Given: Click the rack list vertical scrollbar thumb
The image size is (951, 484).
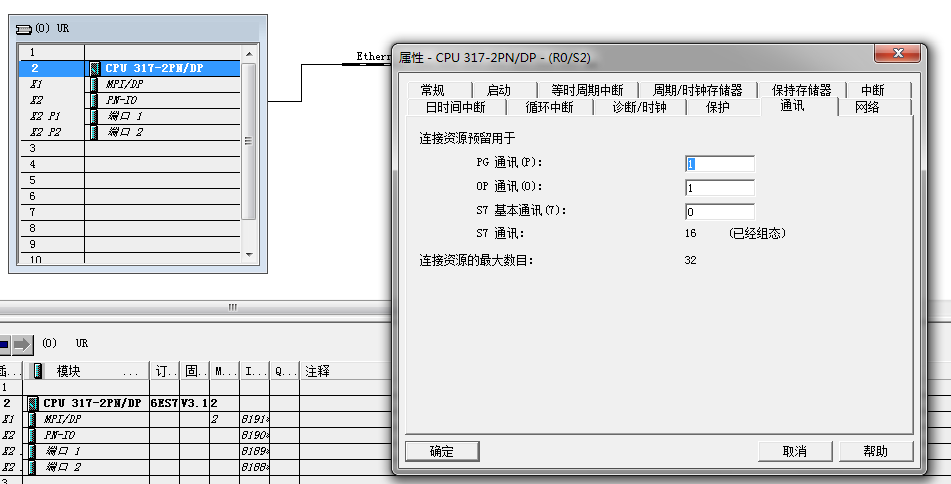Looking at the screenshot, I should [249, 141].
